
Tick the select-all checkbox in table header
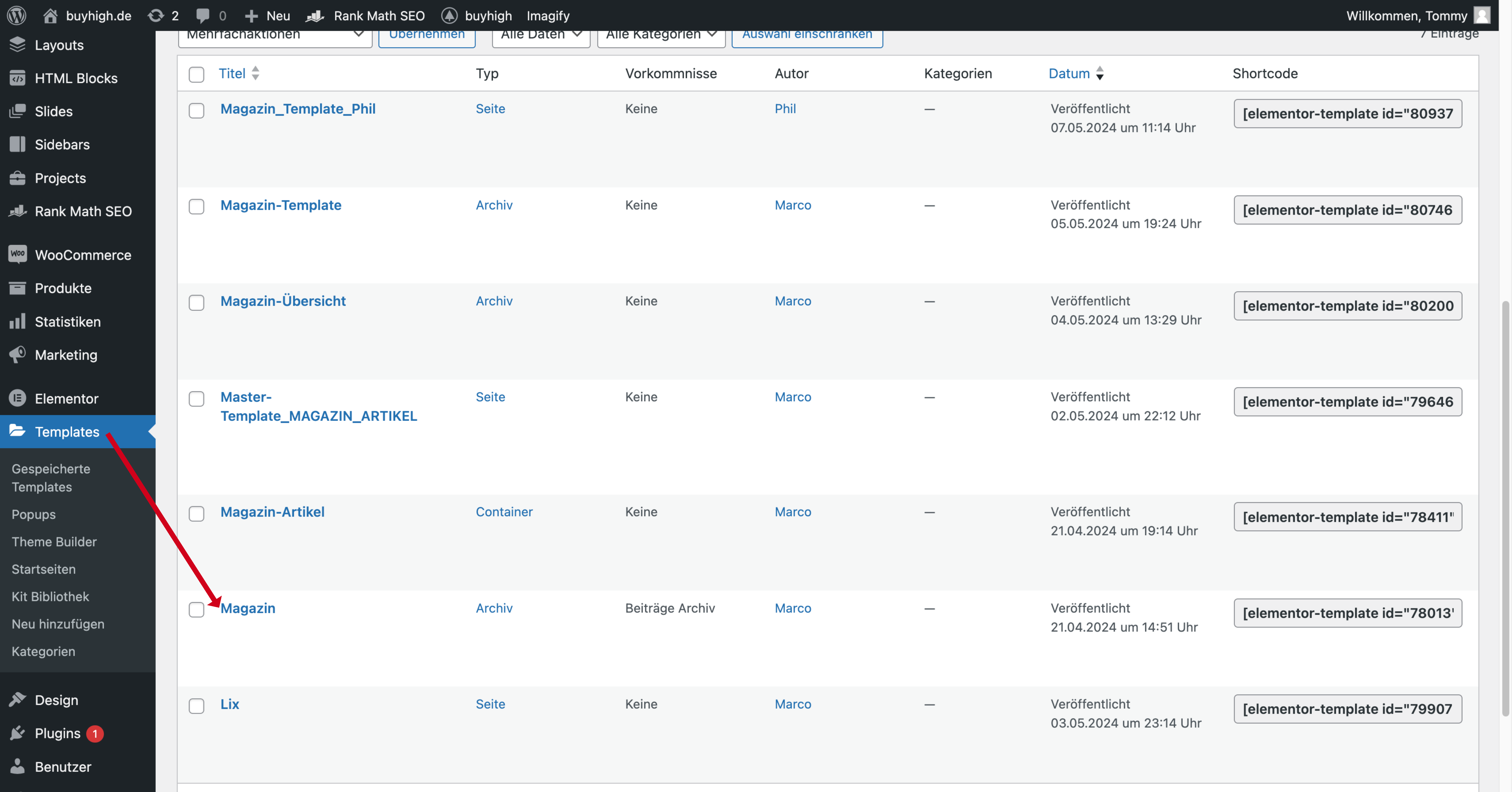[197, 75]
